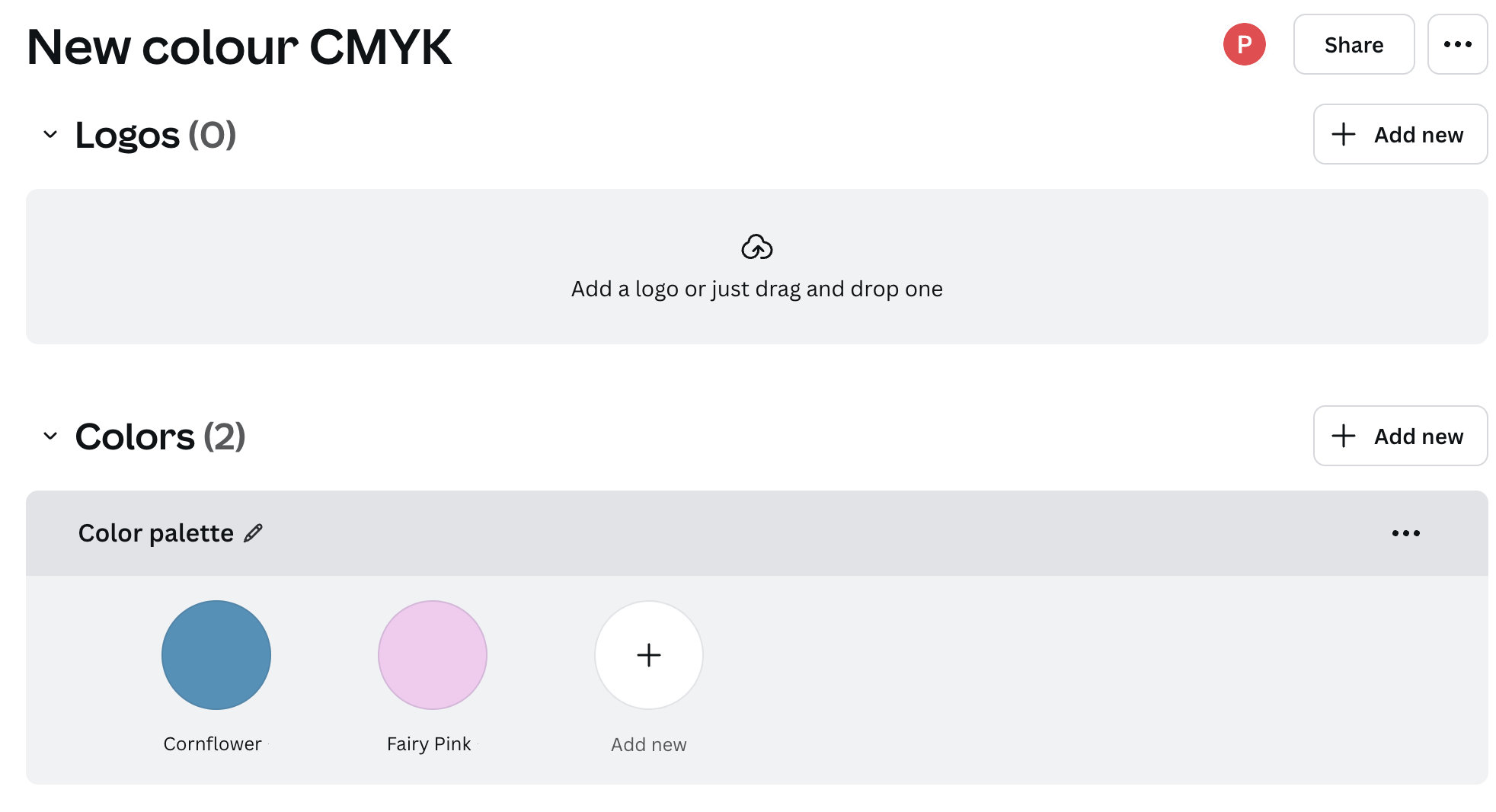Open the three-dot menu next to Share
Screen dimensions: 1496x812
point(1457,44)
